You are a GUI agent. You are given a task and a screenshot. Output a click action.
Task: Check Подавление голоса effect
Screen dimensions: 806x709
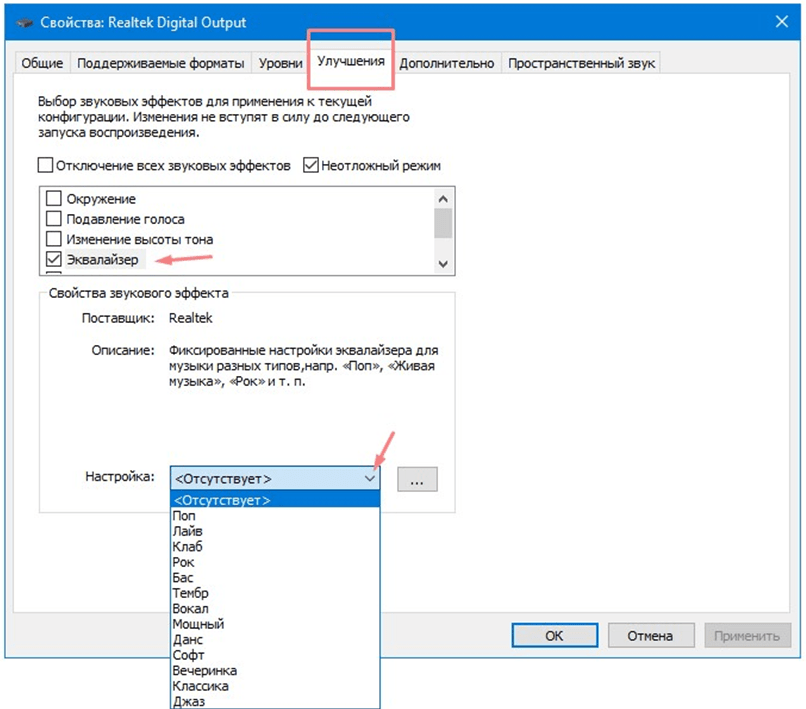pyautogui.click(x=54, y=219)
